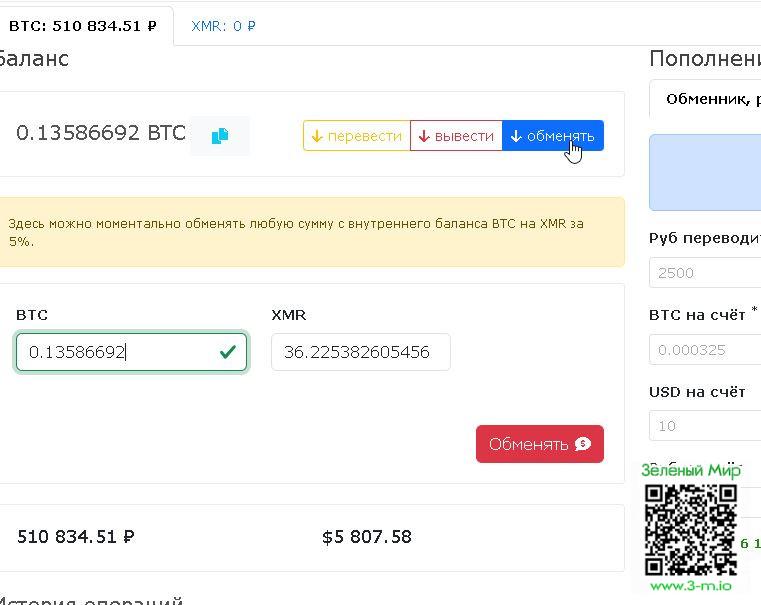Click the 510 834.51 ₽ balance total
This screenshot has height=605, width=761.
pos(76,537)
